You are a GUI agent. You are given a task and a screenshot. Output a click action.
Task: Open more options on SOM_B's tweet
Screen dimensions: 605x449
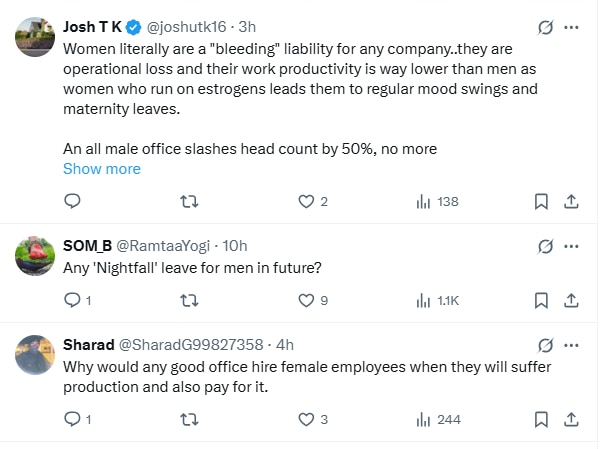click(x=572, y=245)
